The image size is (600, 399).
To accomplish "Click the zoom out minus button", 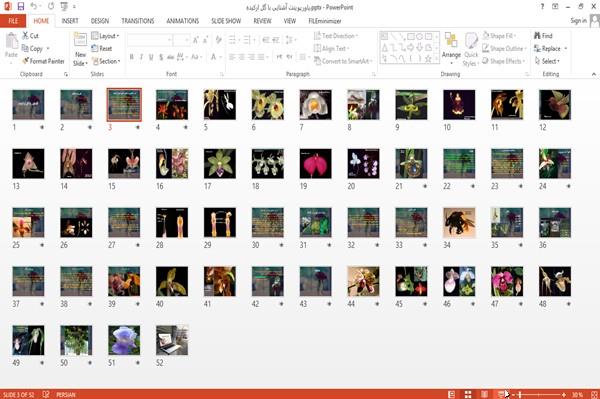I will pos(514,394).
